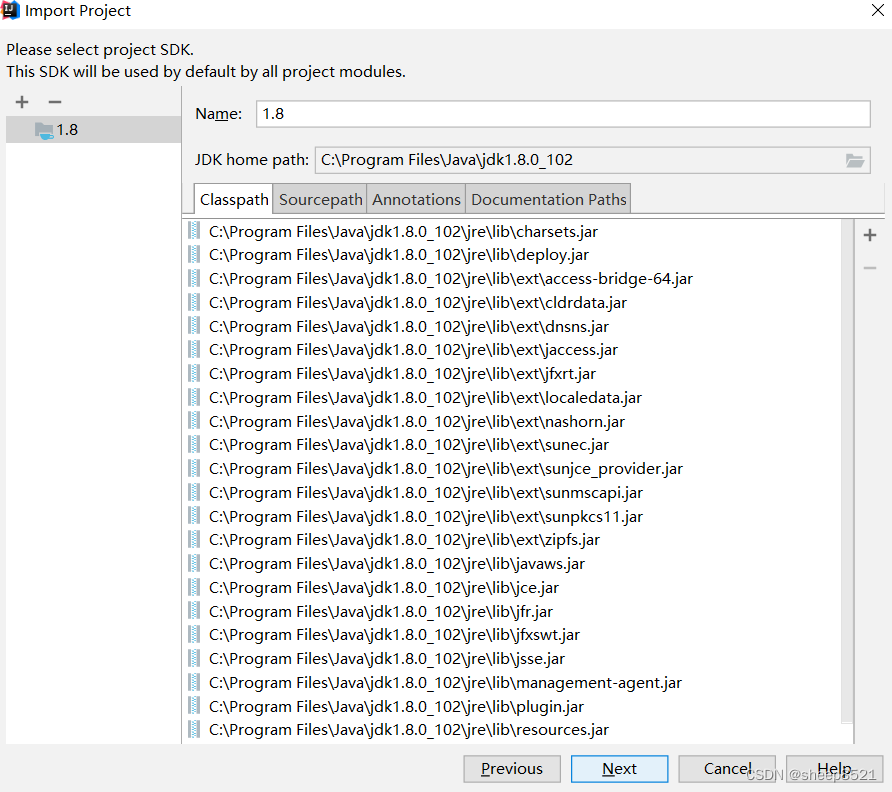
Task: Click the classpath list scrollbar
Action: pos(847,471)
